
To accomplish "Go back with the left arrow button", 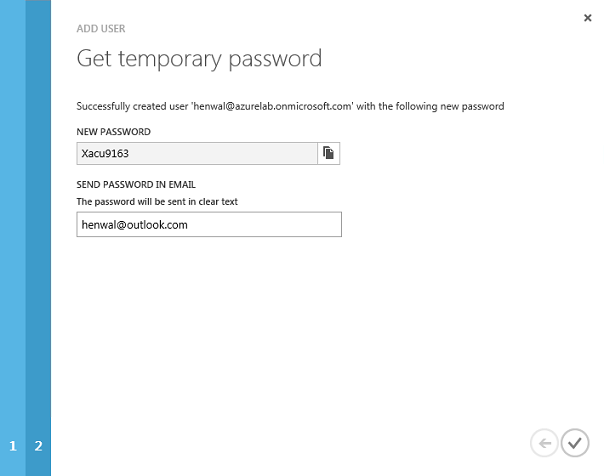I will pos(544,443).
